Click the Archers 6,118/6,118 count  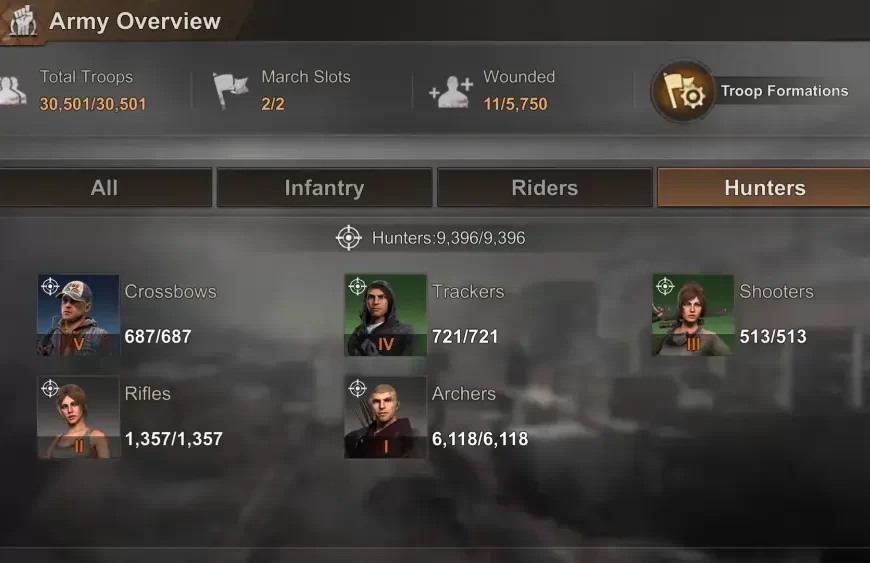coord(480,439)
